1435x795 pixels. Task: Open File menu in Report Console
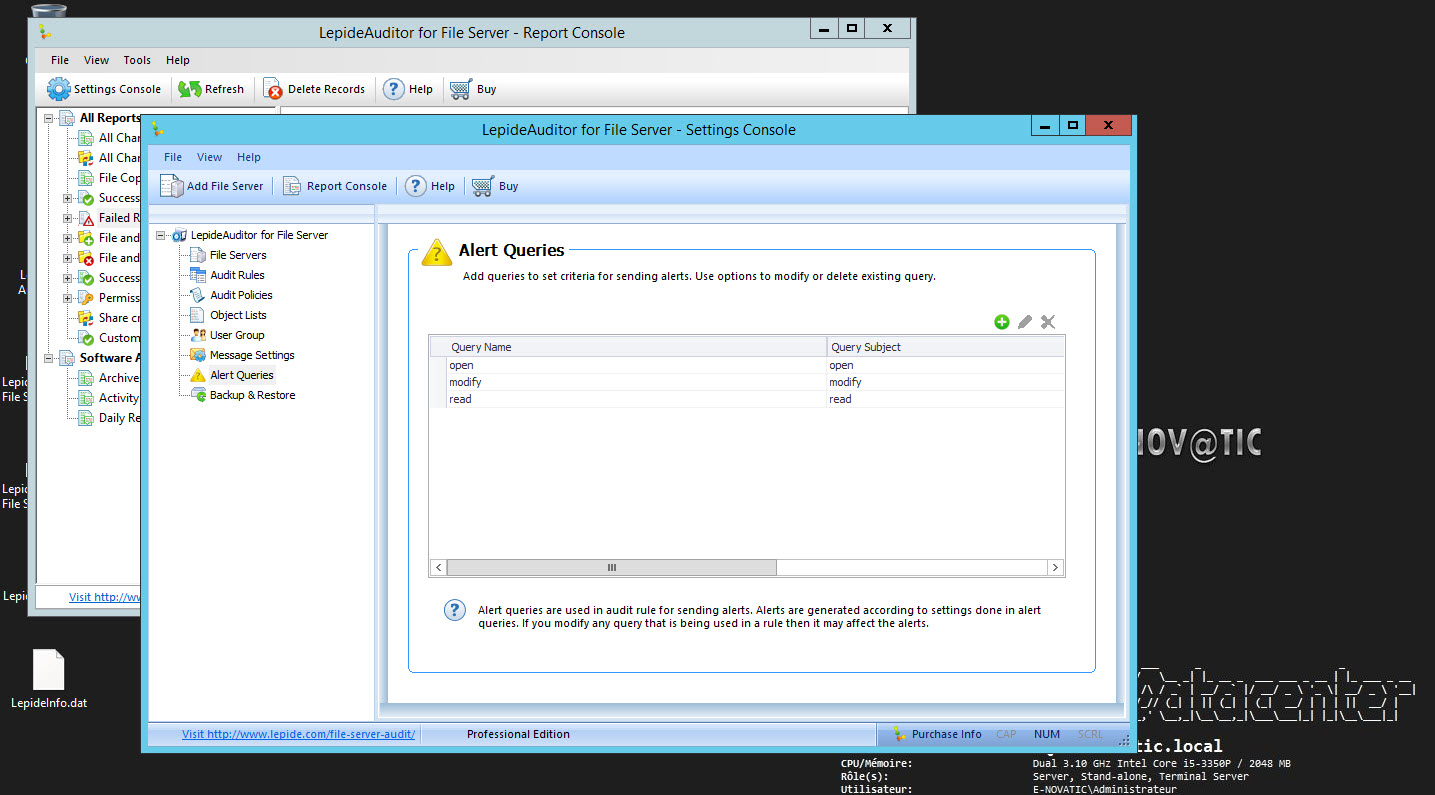60,60
